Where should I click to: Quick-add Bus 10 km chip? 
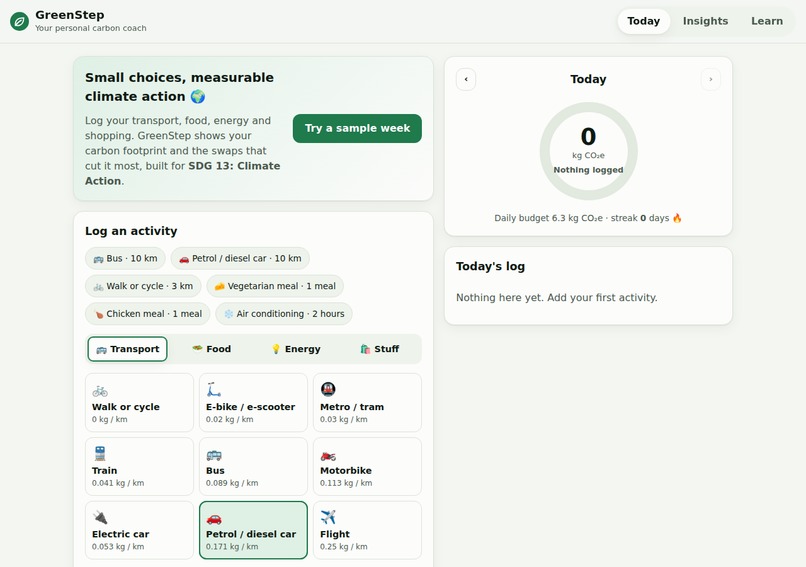point(125,259)
